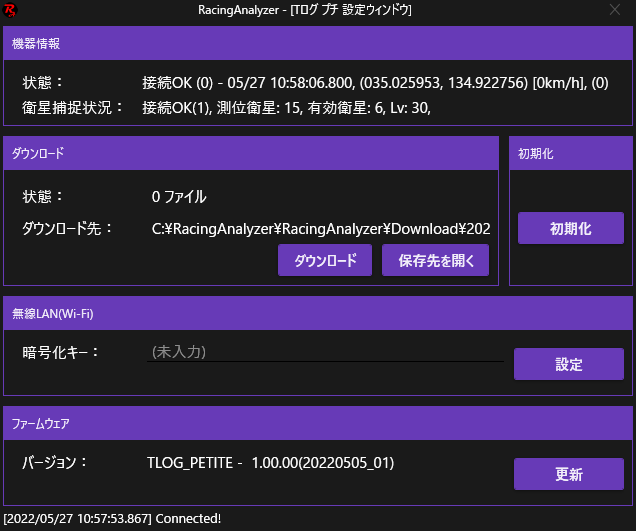Click the ダウンロード section header bar
This screenshot has width=636, height=531.
pyautogui.click(x=250, y=154)
